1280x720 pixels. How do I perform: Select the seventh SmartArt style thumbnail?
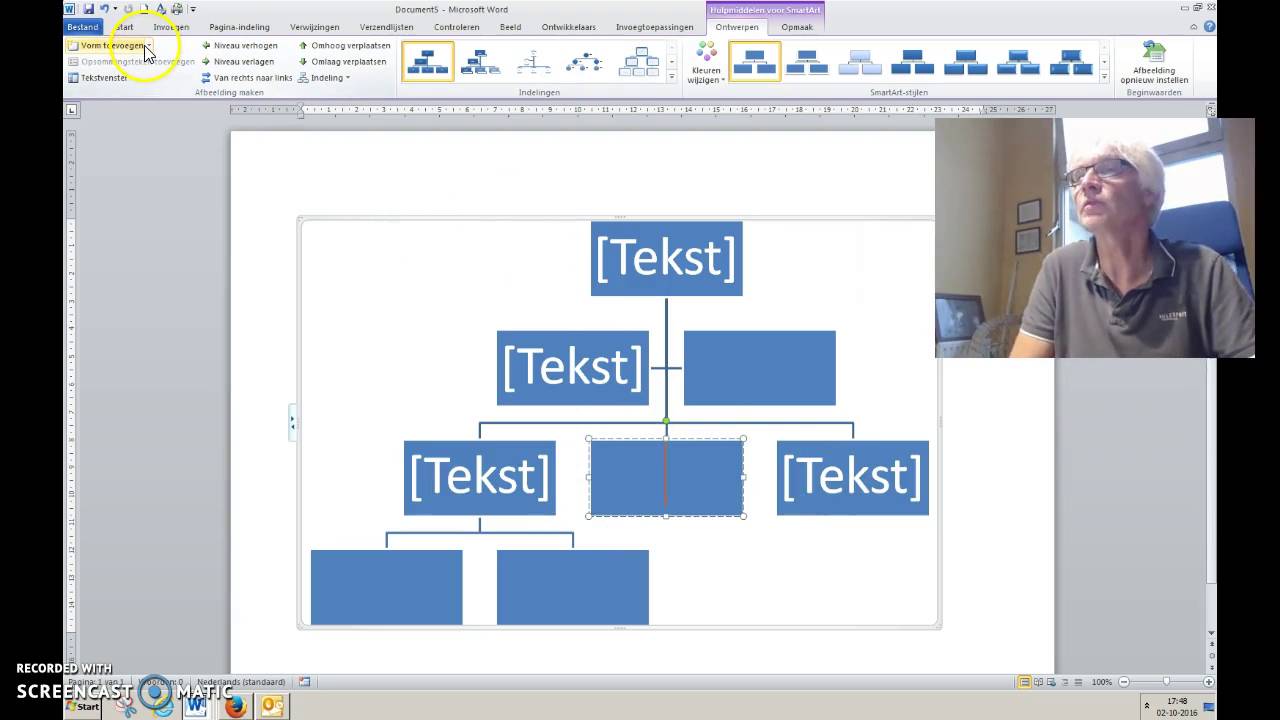click(x=1071, y=61)
